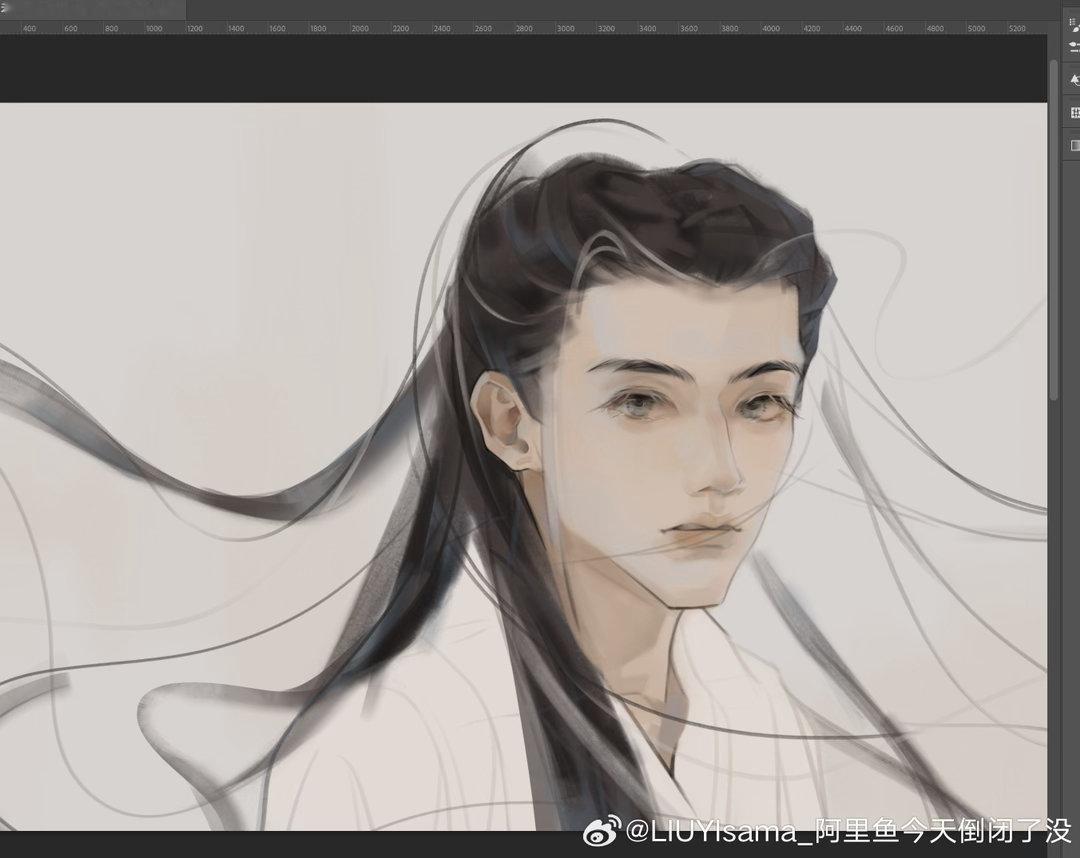
Task: Click the 5200 mark on horizontal ruler
Action: [x=1017, y=28]
